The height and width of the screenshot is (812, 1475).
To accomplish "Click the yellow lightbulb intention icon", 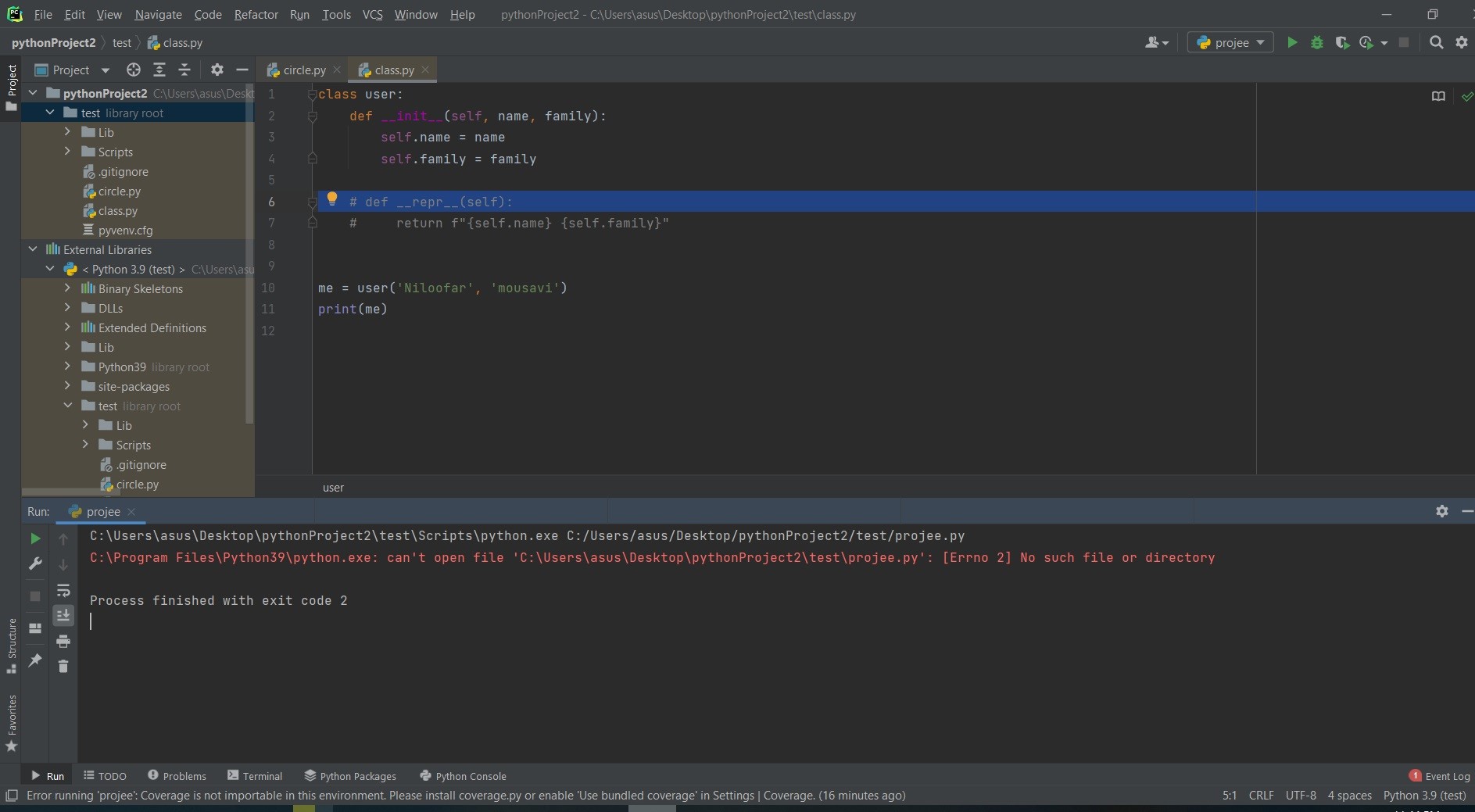I will [x=331, y=199].
